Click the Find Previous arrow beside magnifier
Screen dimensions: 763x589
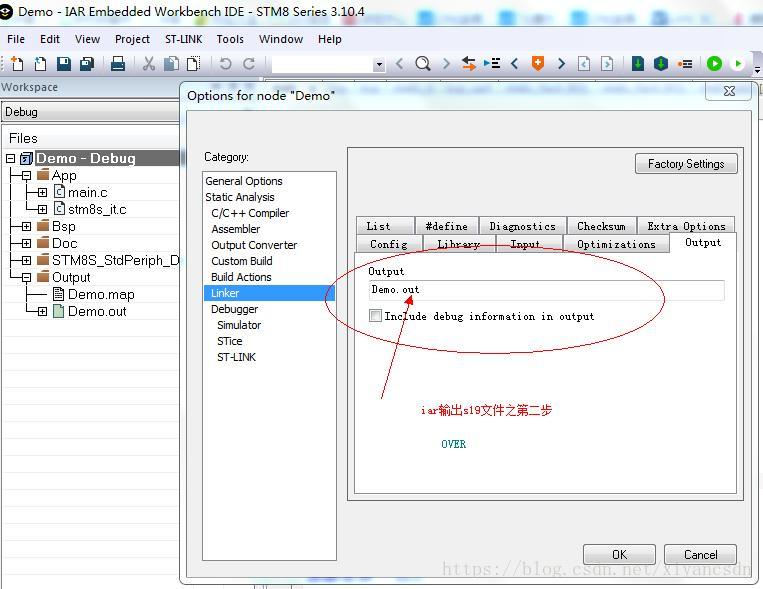[x=400, y=64]
